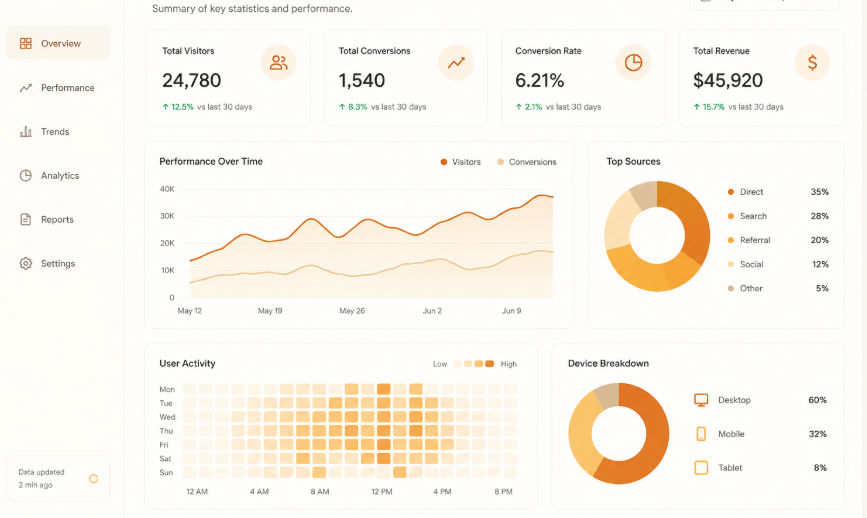Open Trends in the sidebar
The image size is (867, 518).
tap(58, 132)
